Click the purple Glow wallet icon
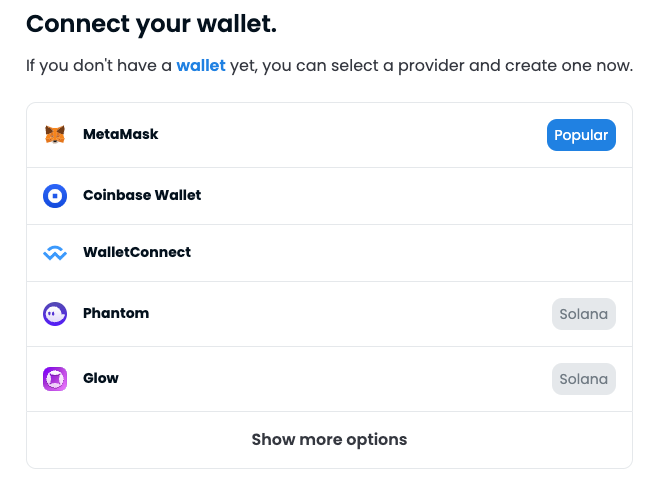658x495 pixels. [55, 379]
